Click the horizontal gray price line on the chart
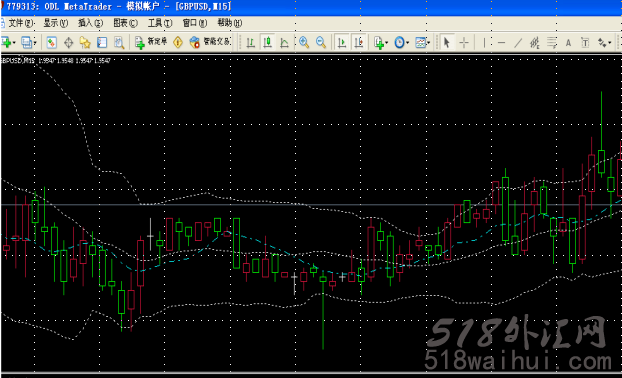The width and height of the screenshot is (622, 378). click(311, 205)
